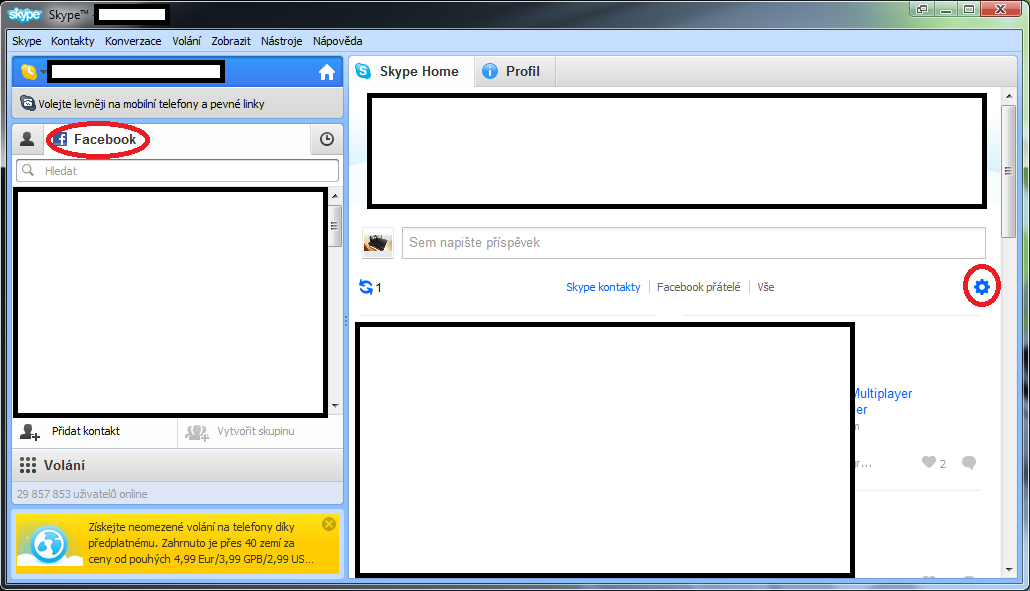Click the contact list scroll down arrow
Screen dimensions: 1030x591
(335, 406)
